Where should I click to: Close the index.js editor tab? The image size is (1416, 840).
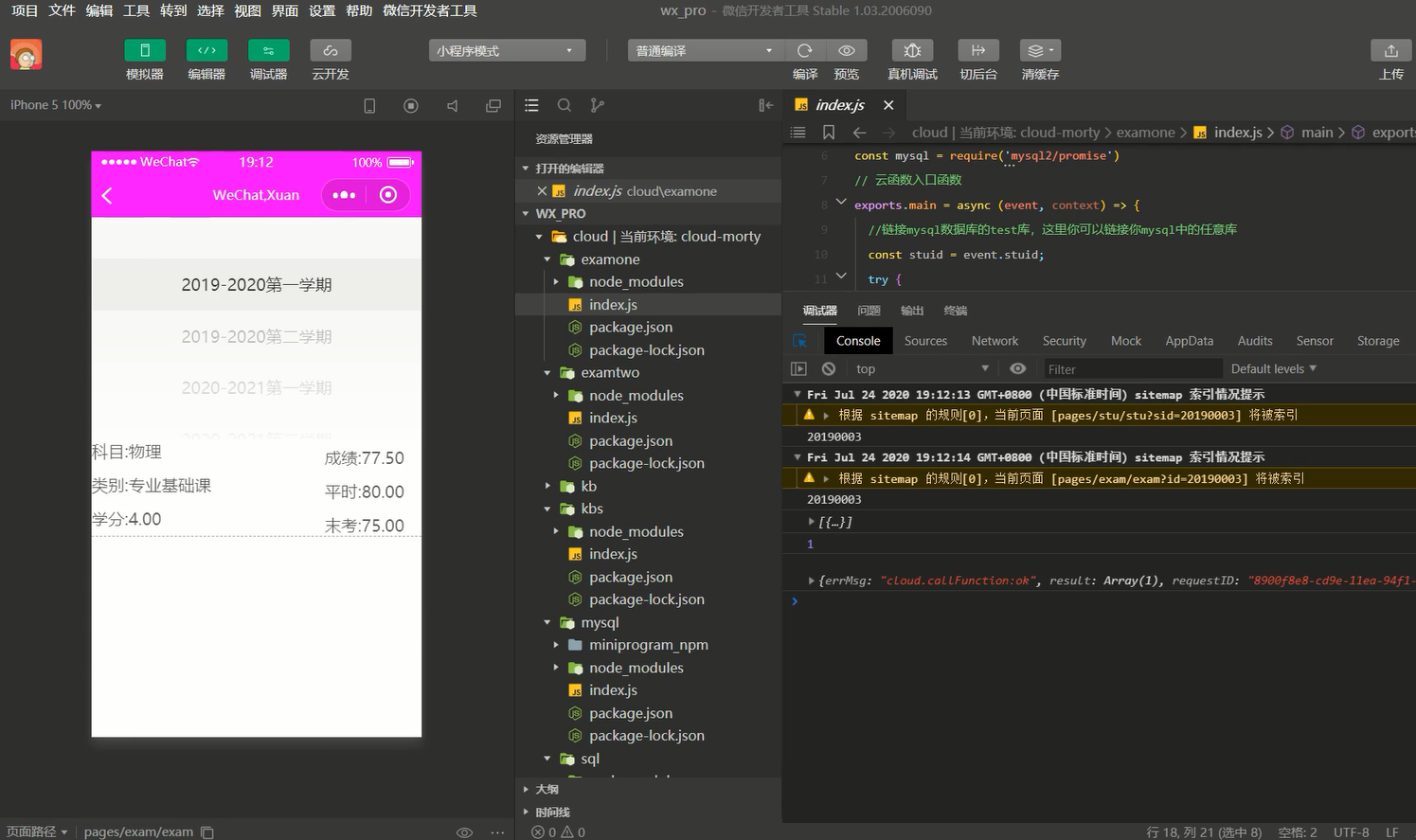coord(888,105)
